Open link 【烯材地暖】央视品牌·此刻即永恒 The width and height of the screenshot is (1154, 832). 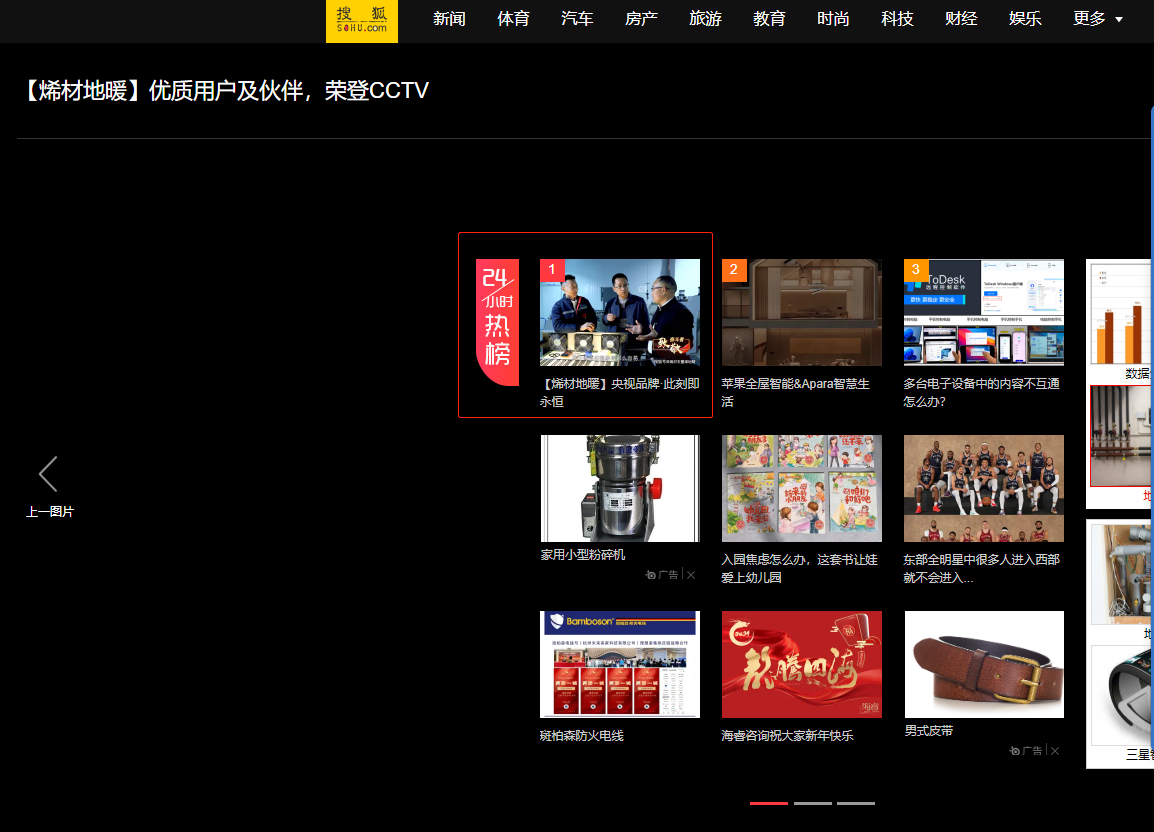click(620, 392)
